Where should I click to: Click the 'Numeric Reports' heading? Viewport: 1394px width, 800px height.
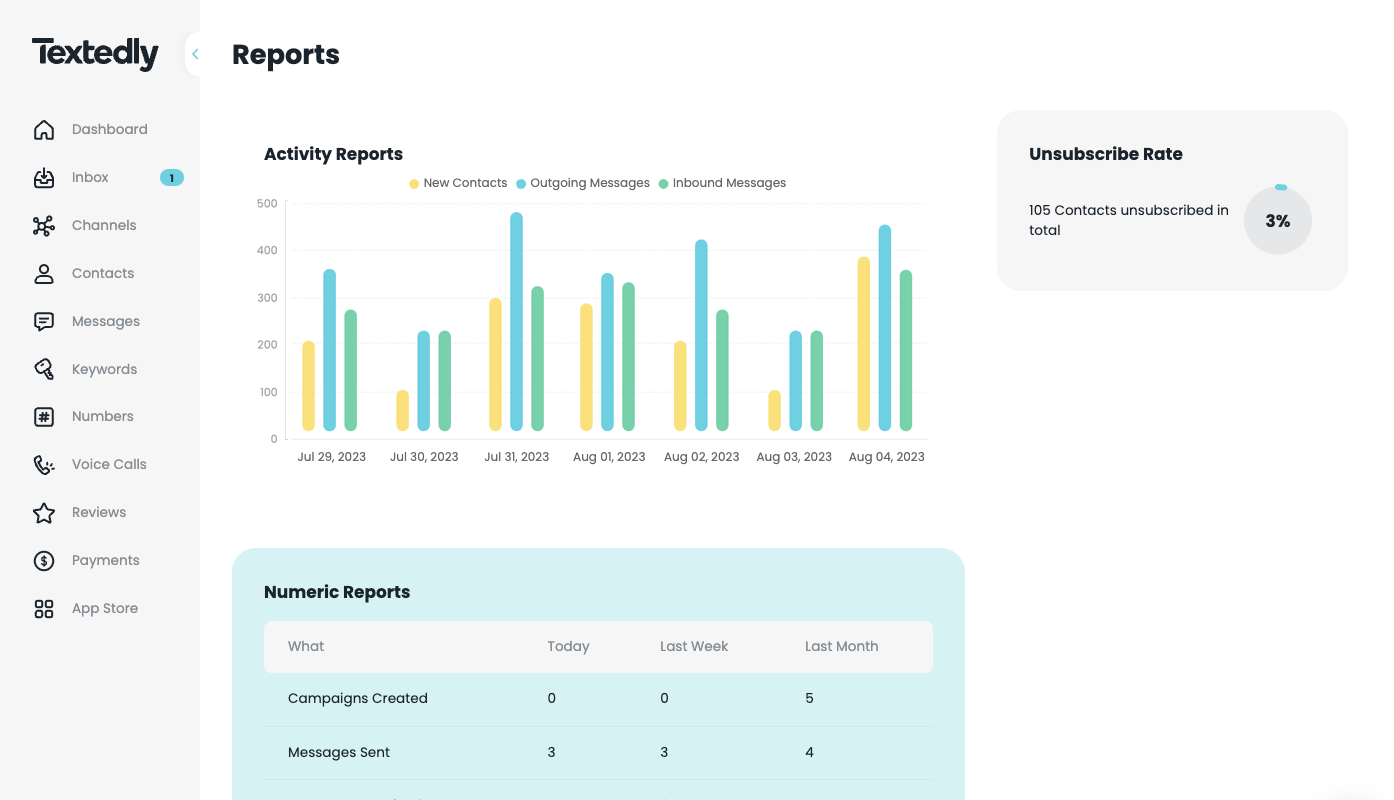tap(337, 592)
